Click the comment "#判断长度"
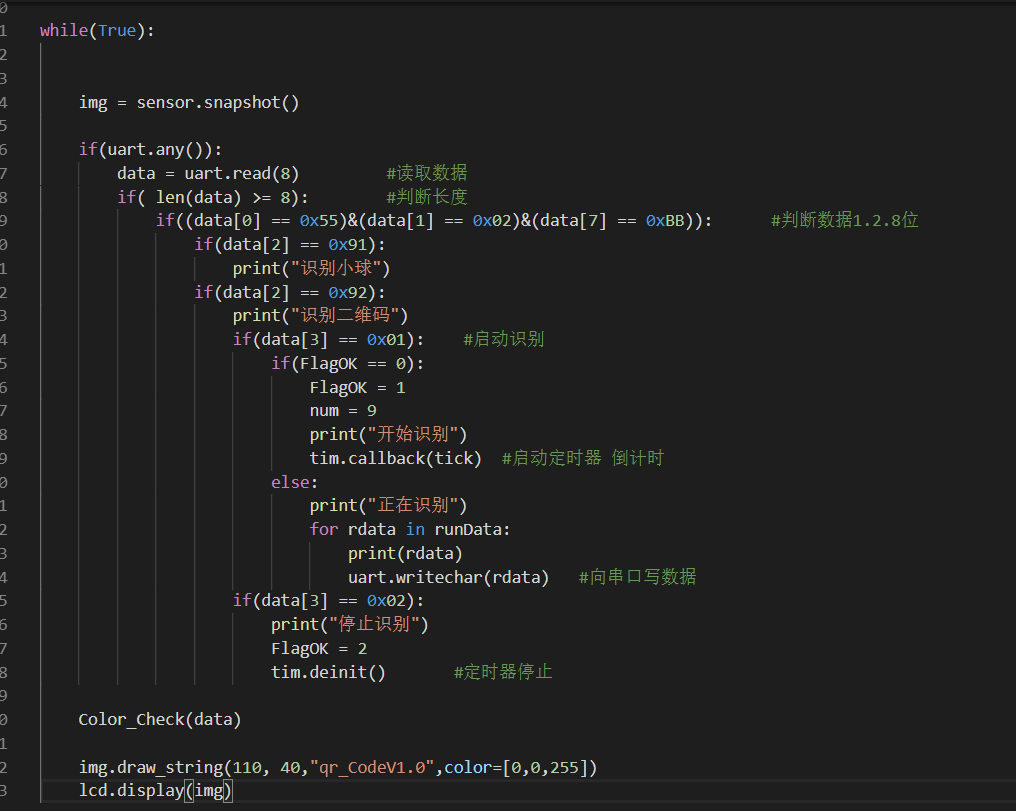 pos(426,197)
